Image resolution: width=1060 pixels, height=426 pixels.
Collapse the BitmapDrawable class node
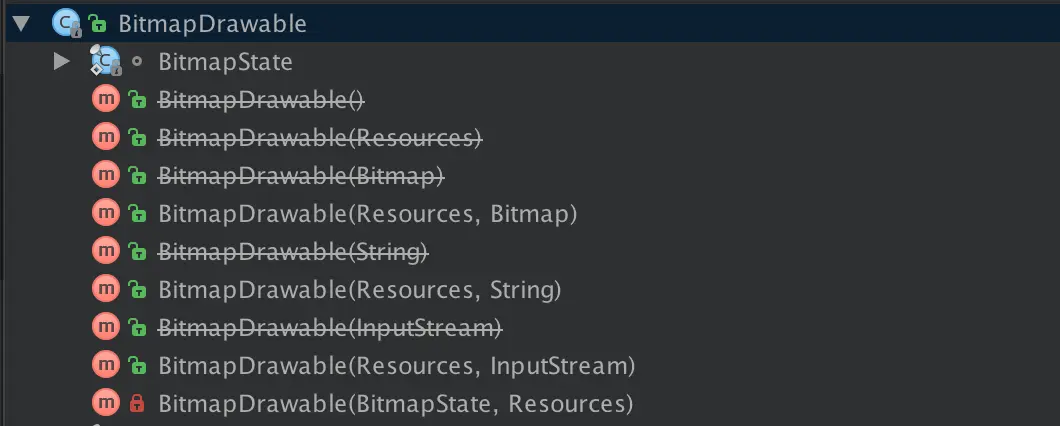[x=22, y=22]
